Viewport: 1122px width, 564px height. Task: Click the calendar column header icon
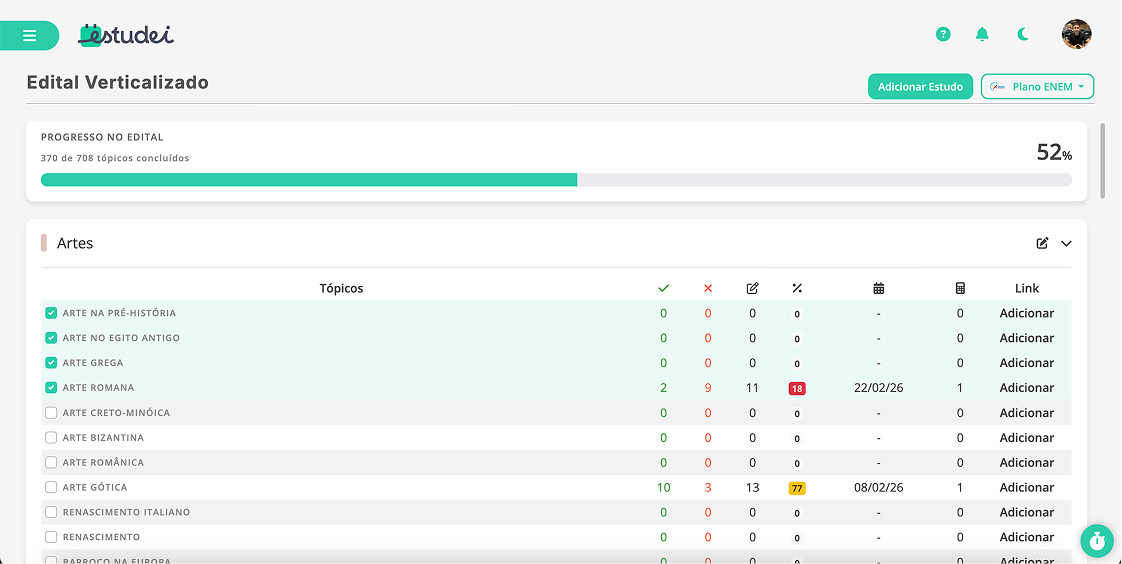click(x=878, y=288)
